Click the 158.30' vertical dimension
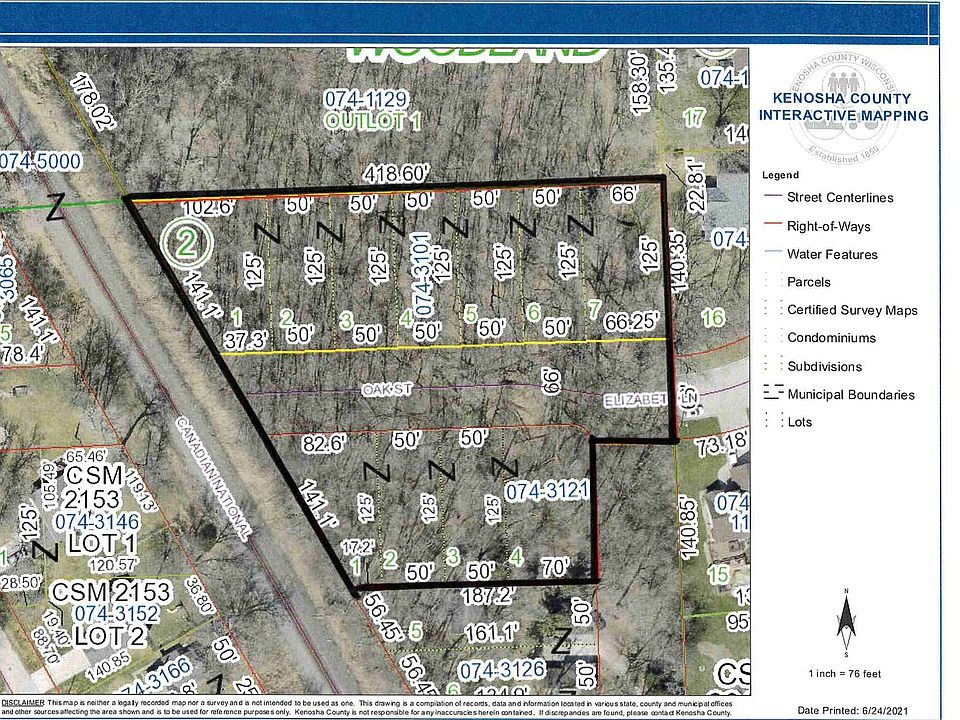 639,84
